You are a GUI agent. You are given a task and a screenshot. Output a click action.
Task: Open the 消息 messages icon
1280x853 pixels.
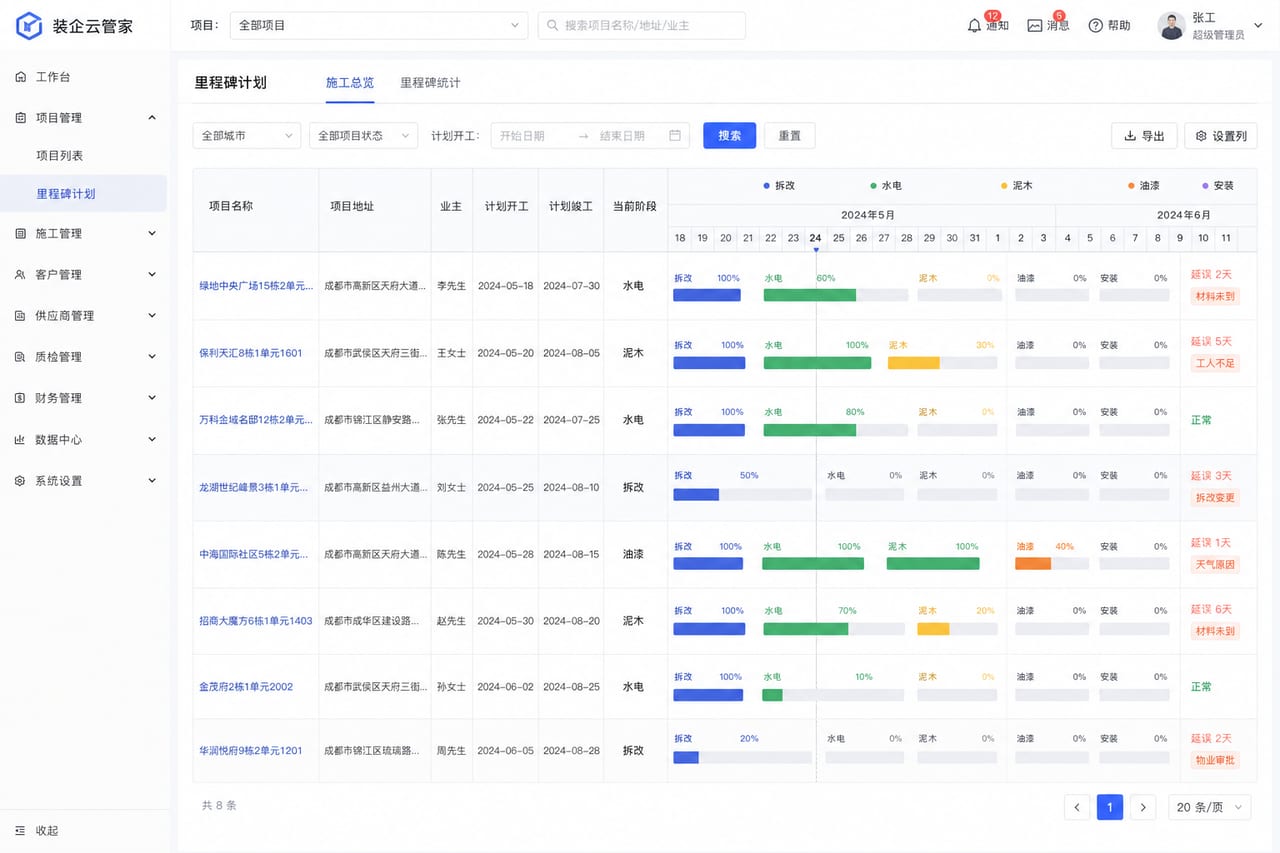pyautogui.click(x=1034, y=26)
